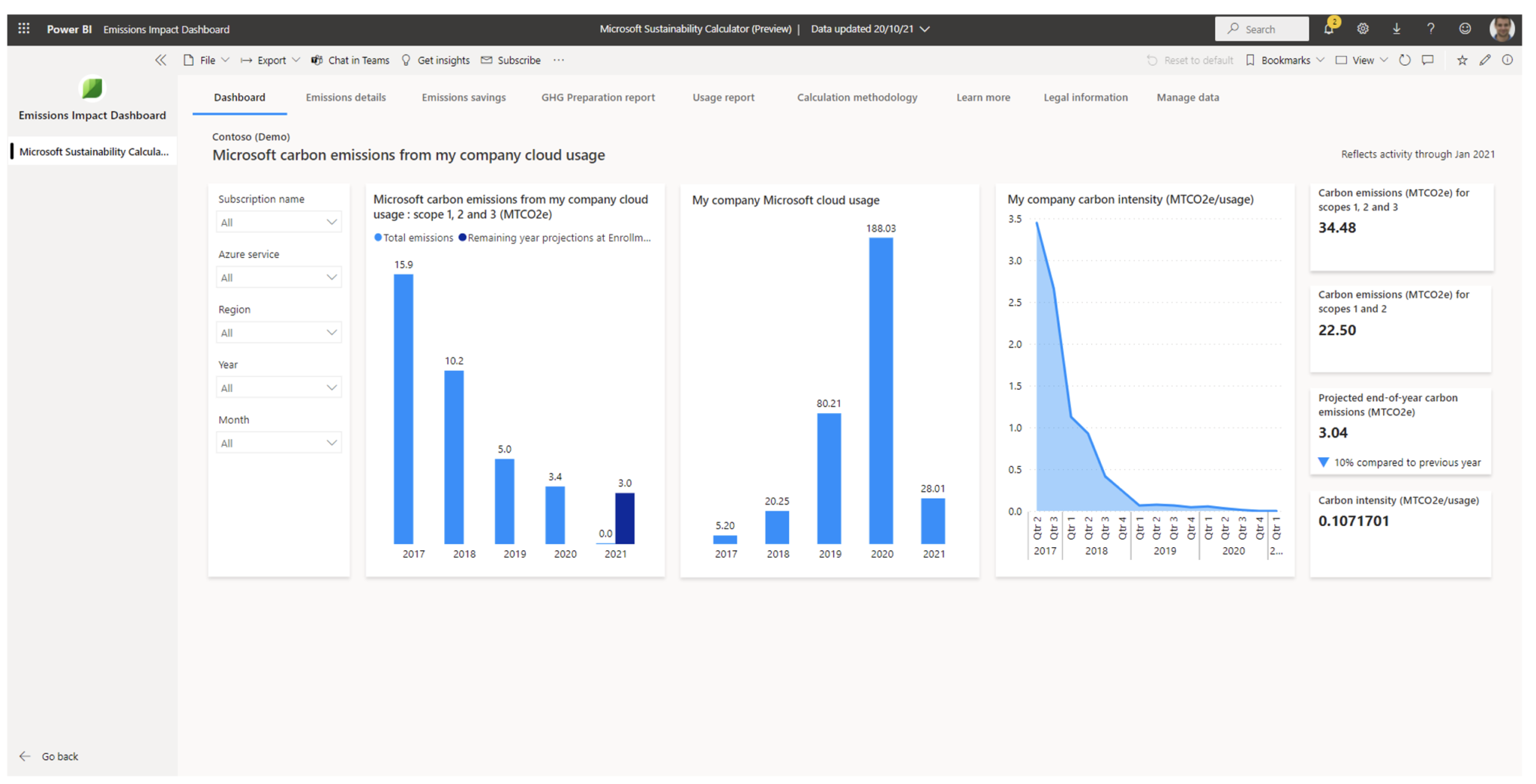Open the Export menu
The height and width of the screenshot is (784, 1536).
pyautogui.click(x=269, y=60)
